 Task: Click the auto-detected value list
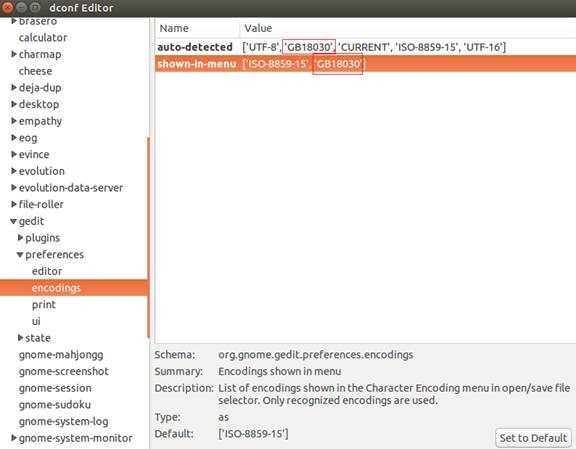(x=374, y=47)
